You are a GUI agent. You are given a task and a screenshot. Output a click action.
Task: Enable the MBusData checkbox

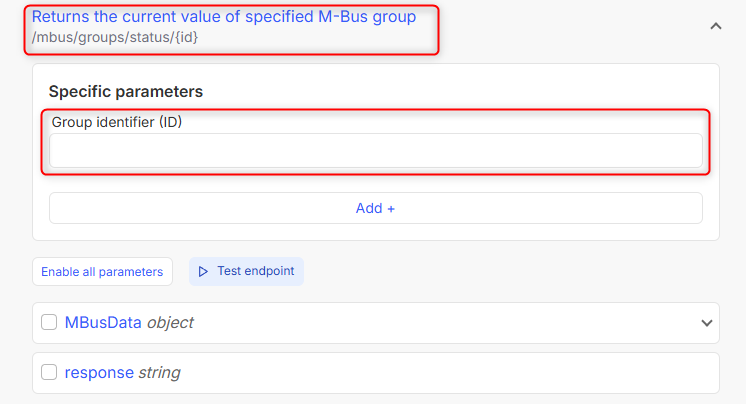pyautogui.click(x=49, y=323)
